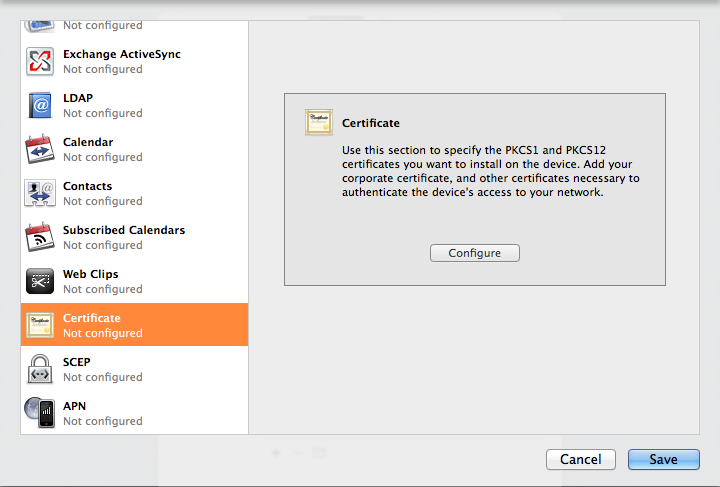
Task: Open the Web Clips label
Action: [91, 274]
